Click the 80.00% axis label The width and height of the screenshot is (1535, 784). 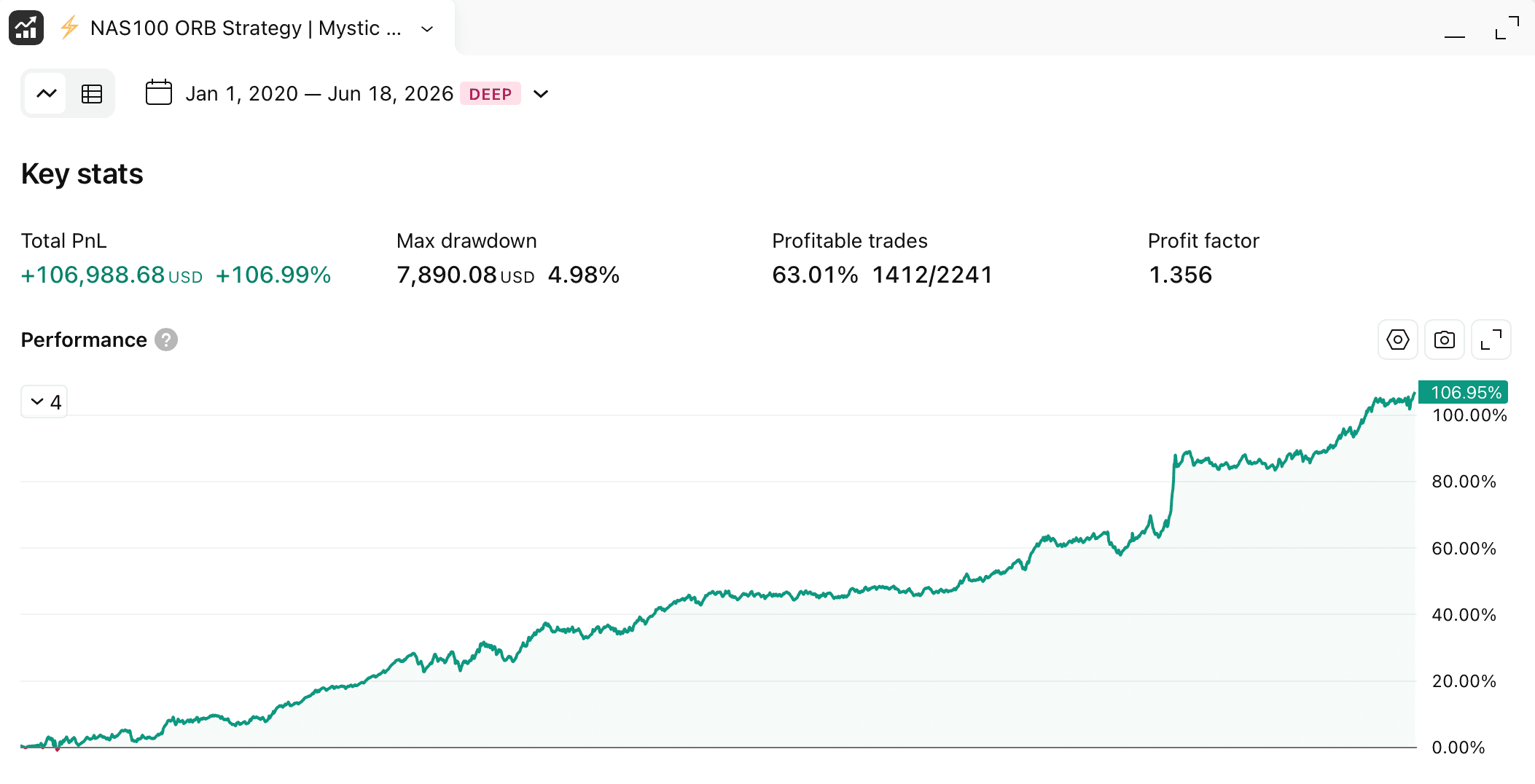1464,482
